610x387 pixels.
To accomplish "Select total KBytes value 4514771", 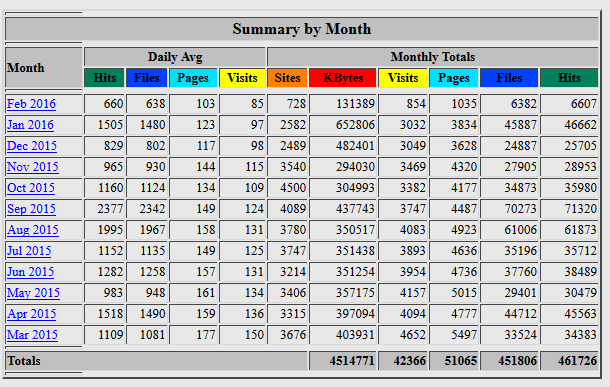I will tap(352, 361).
